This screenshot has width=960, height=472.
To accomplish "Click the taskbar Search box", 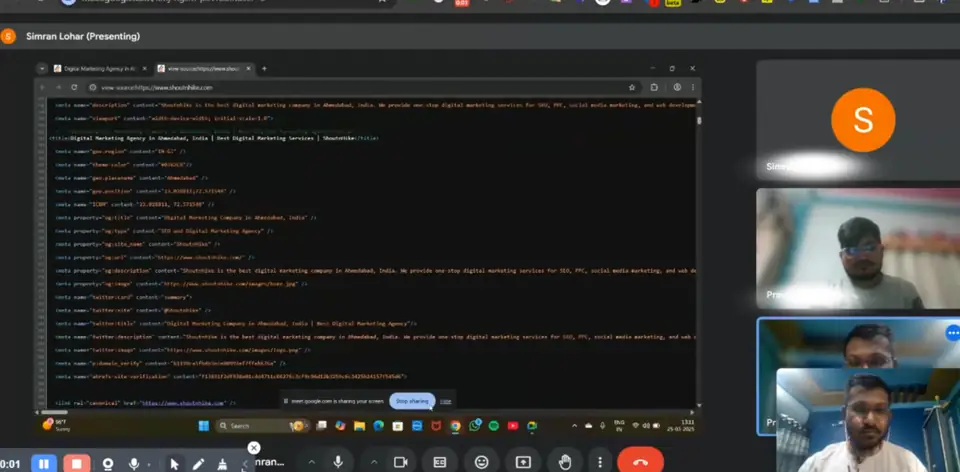I will click(x=261, y=425).
